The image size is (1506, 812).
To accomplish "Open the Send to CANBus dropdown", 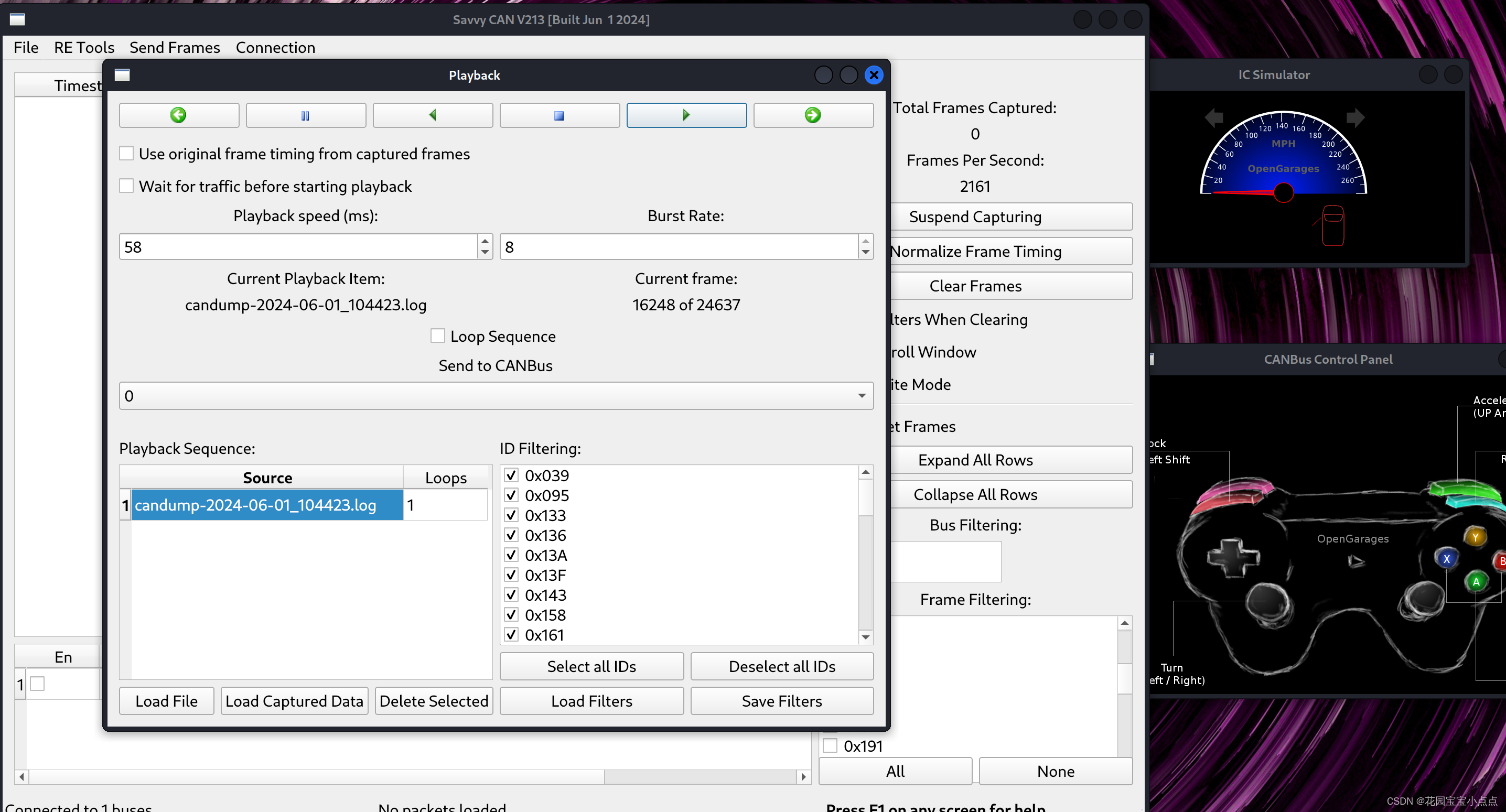I will 497,396.
